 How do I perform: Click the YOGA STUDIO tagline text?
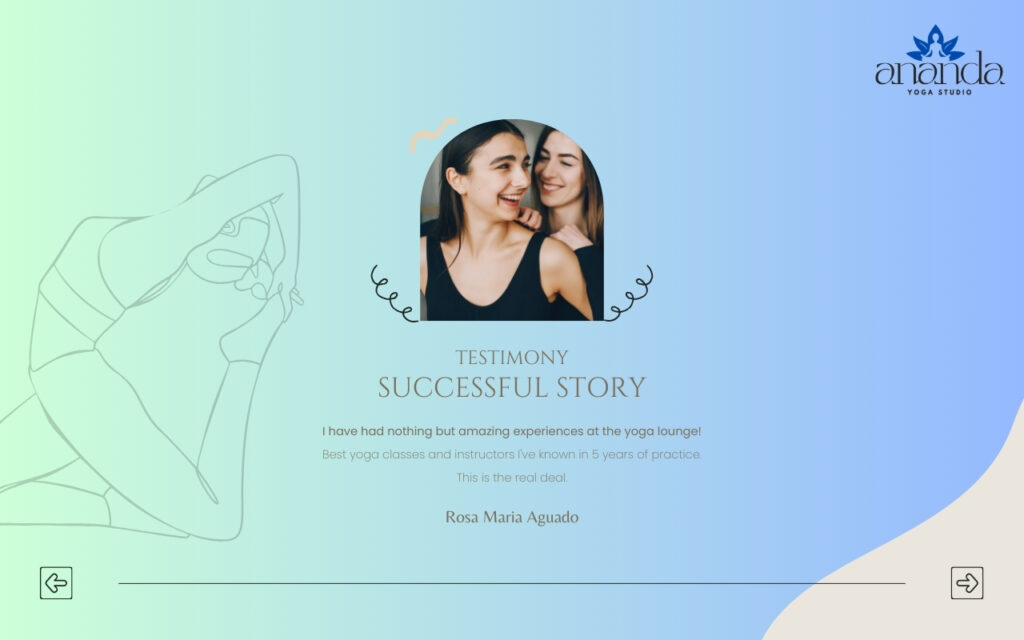tap(939, 92)
